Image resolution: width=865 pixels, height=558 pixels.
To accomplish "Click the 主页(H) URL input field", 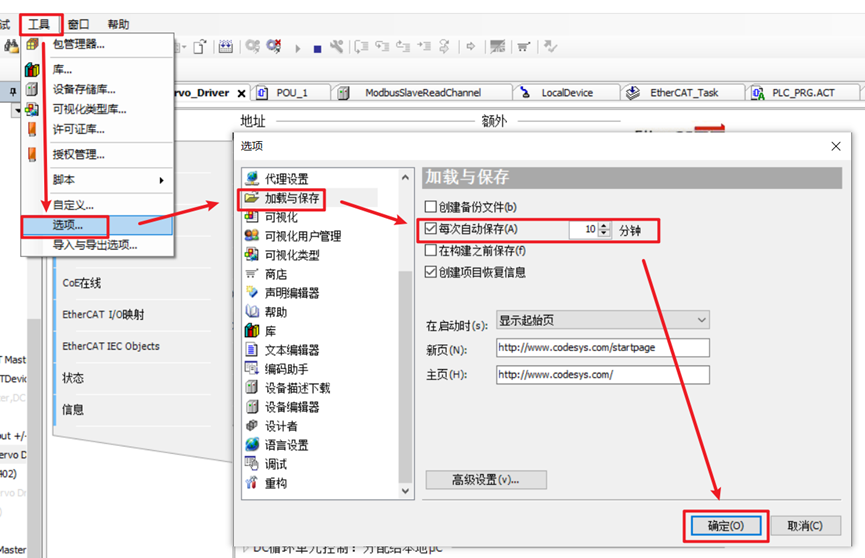I will [602, 374].
